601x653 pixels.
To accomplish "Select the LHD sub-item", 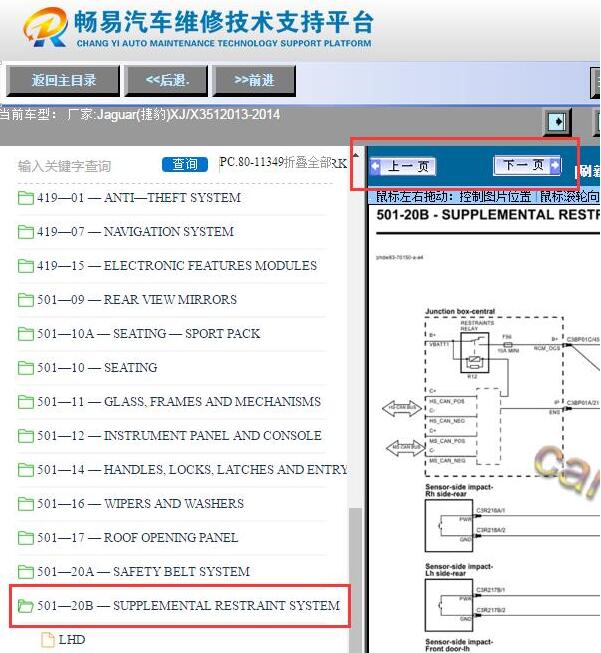I will 72,640.
